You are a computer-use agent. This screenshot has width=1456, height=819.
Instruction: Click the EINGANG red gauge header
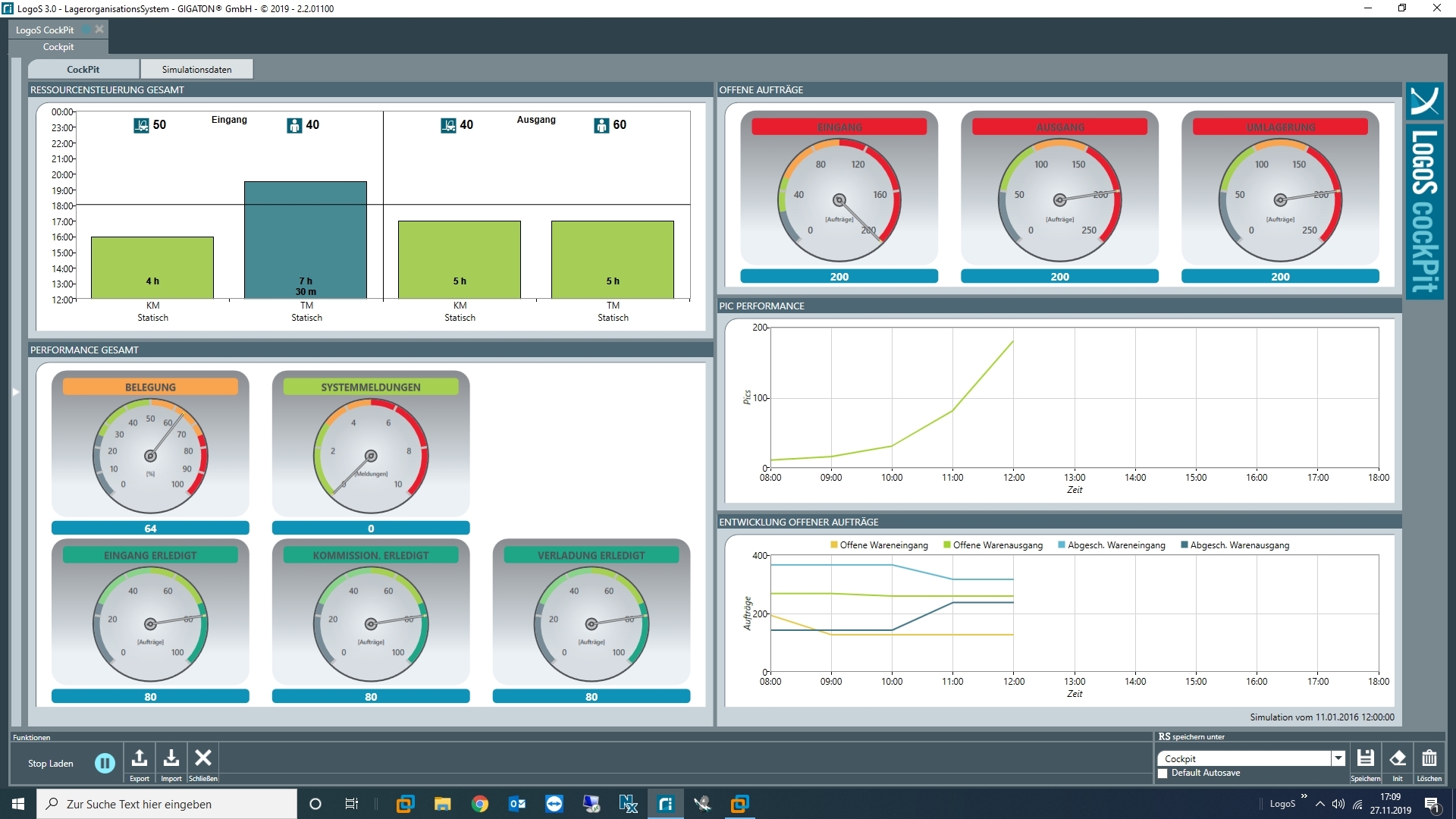pos(839,127)
